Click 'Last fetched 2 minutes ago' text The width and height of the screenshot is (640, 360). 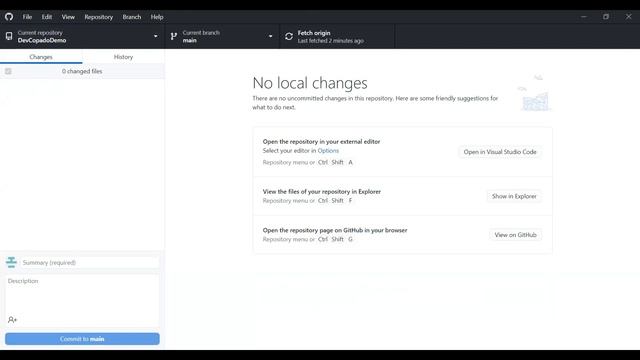click(331, 41)
